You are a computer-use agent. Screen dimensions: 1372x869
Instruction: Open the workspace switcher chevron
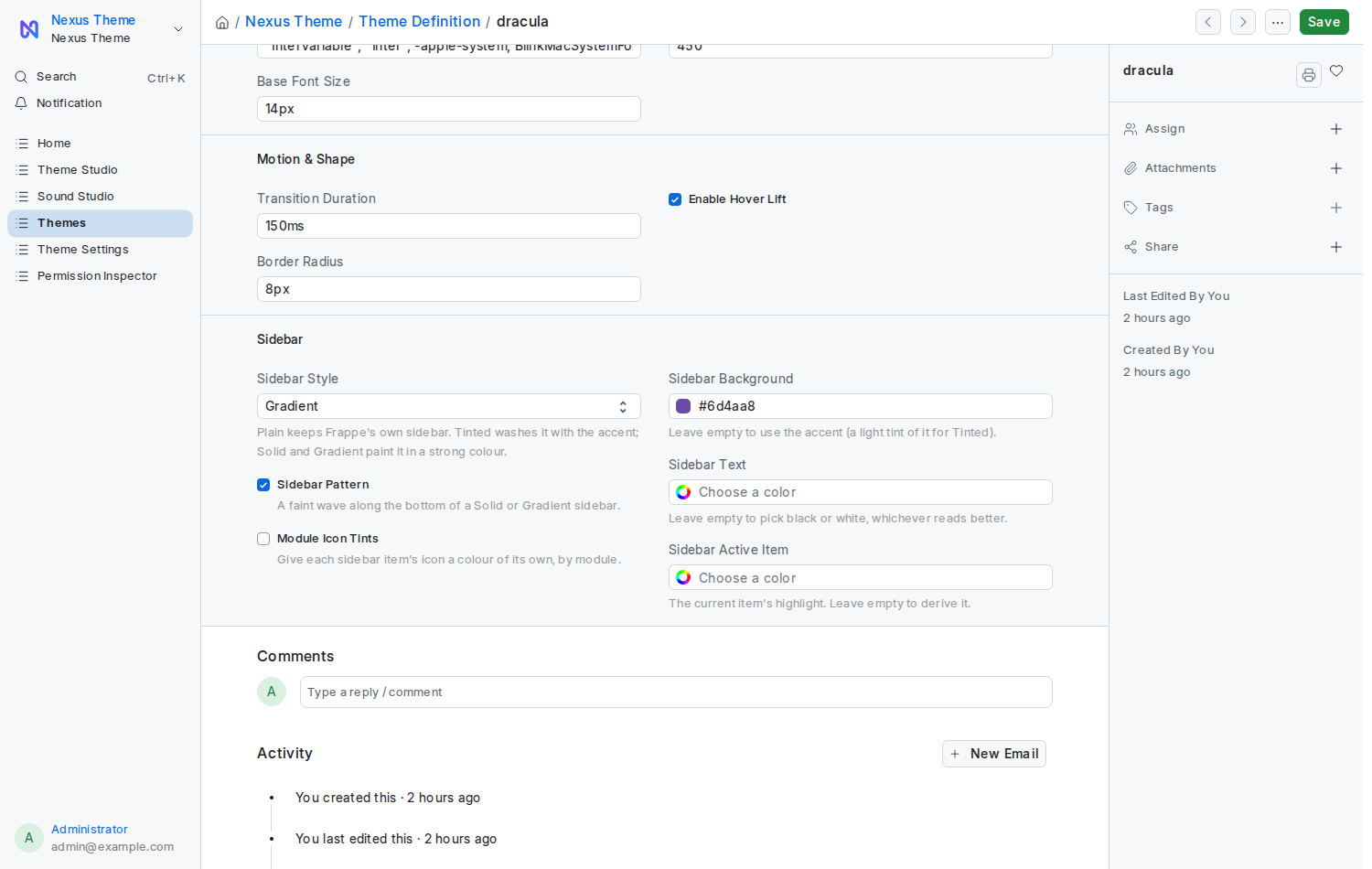tap(178, 29)
